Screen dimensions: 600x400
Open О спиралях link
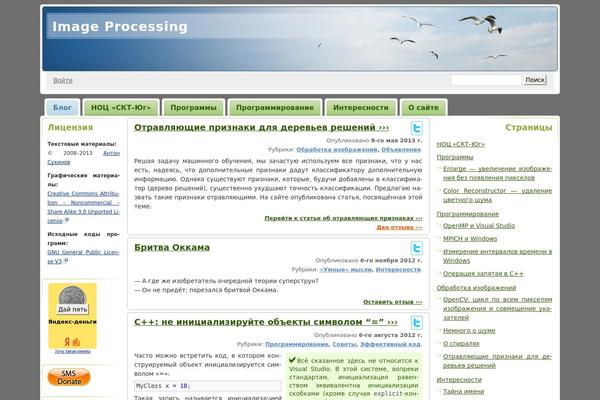(461, 344)
